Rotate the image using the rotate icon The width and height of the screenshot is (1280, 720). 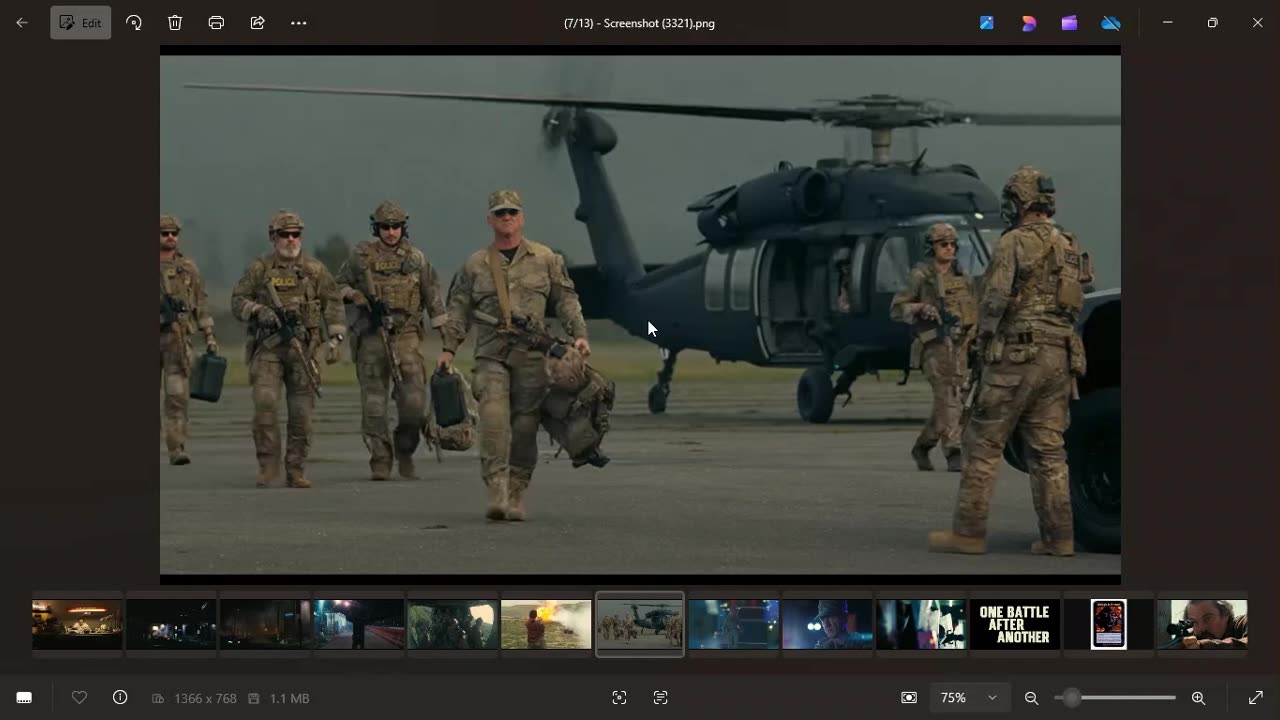click(x=134, y=23)
